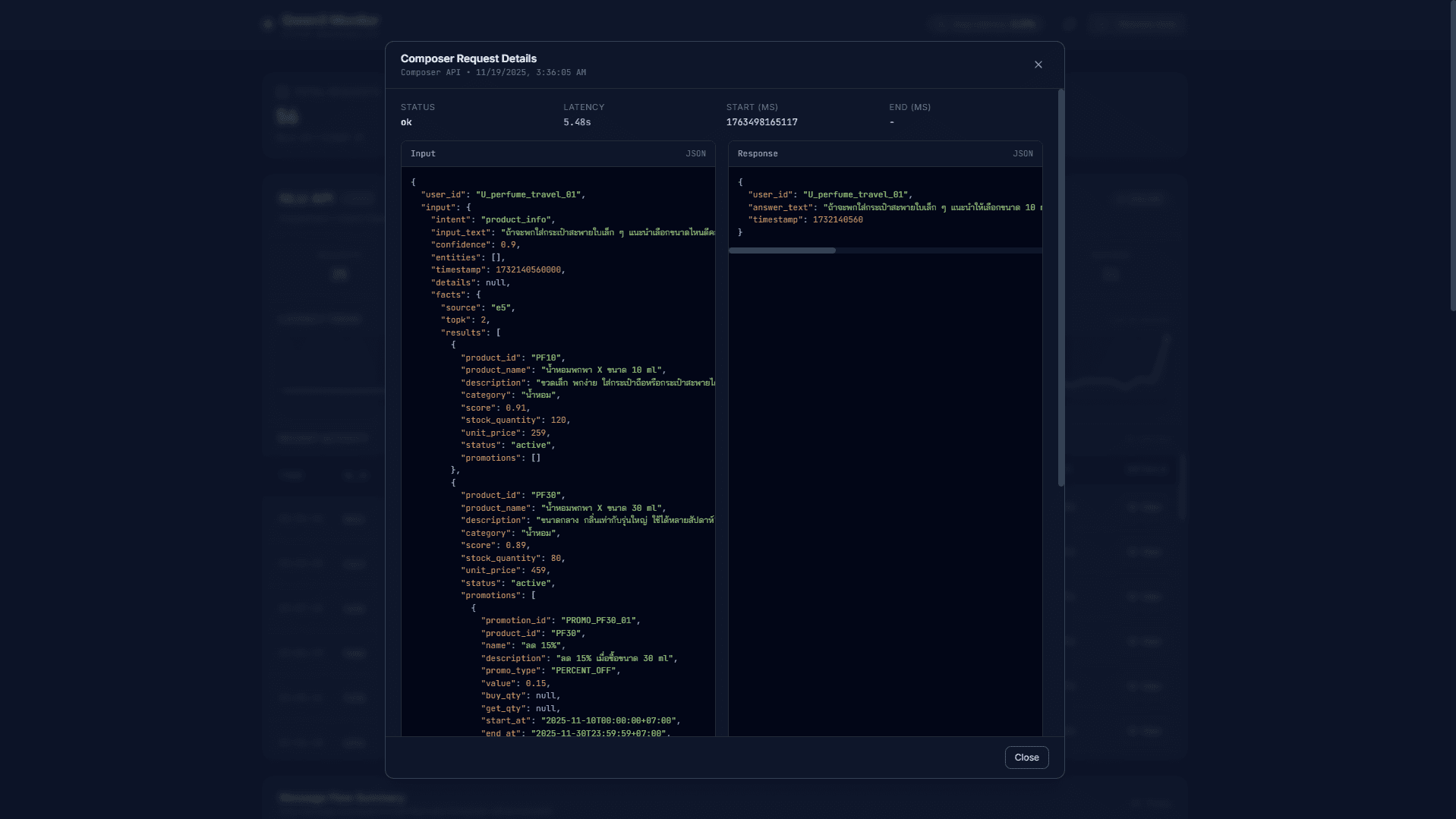The image size is (1456, 819).
Task: Click the unit_price 259 line
Action: pos(505,433)
